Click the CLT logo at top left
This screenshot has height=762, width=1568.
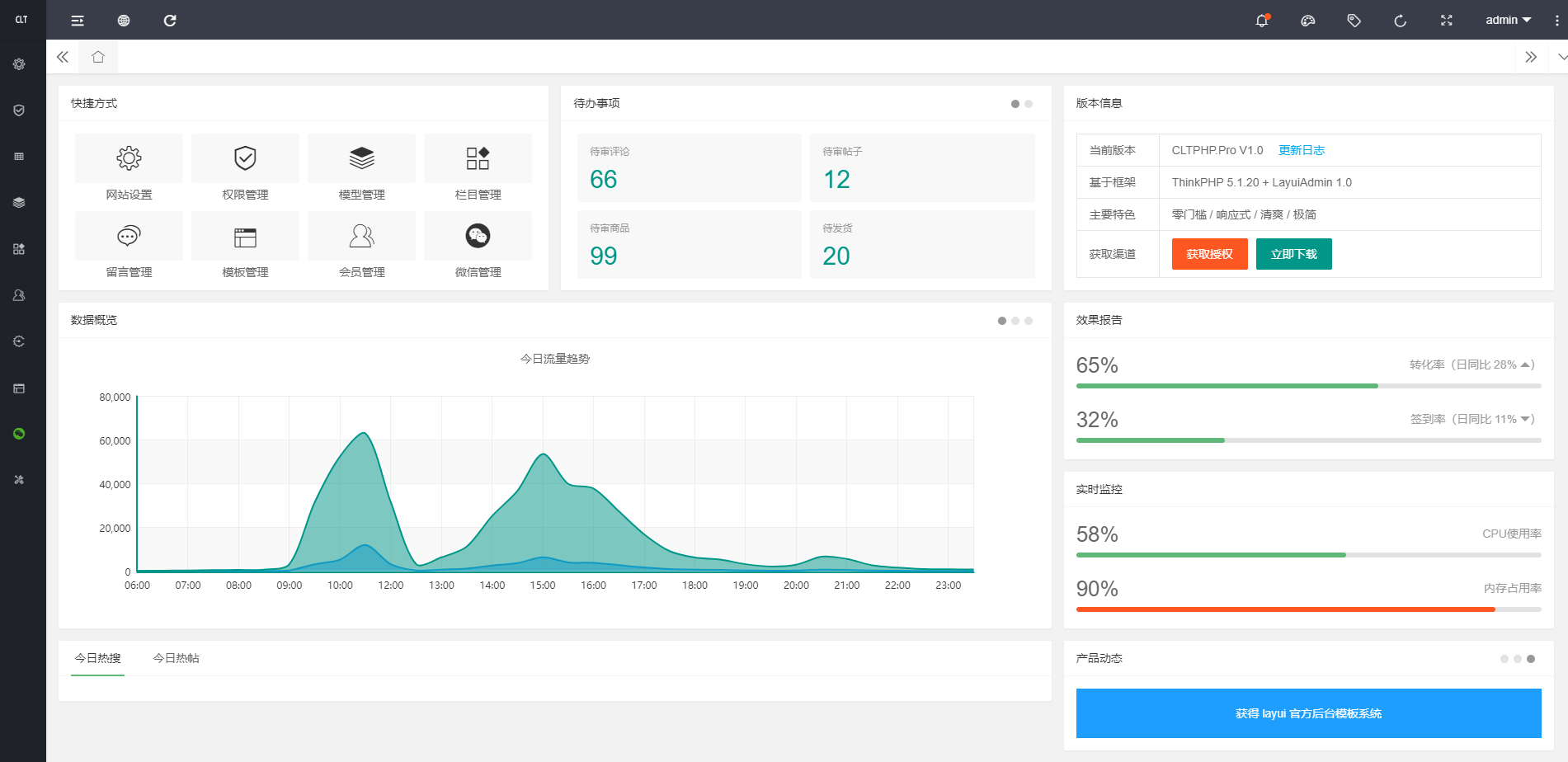pos(22,20)
